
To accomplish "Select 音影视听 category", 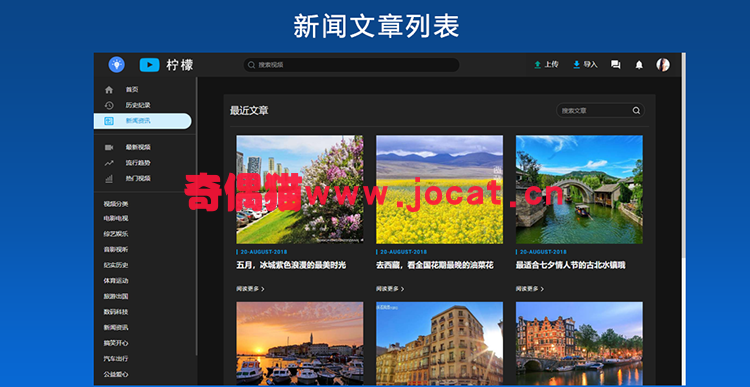I will 116,250.
